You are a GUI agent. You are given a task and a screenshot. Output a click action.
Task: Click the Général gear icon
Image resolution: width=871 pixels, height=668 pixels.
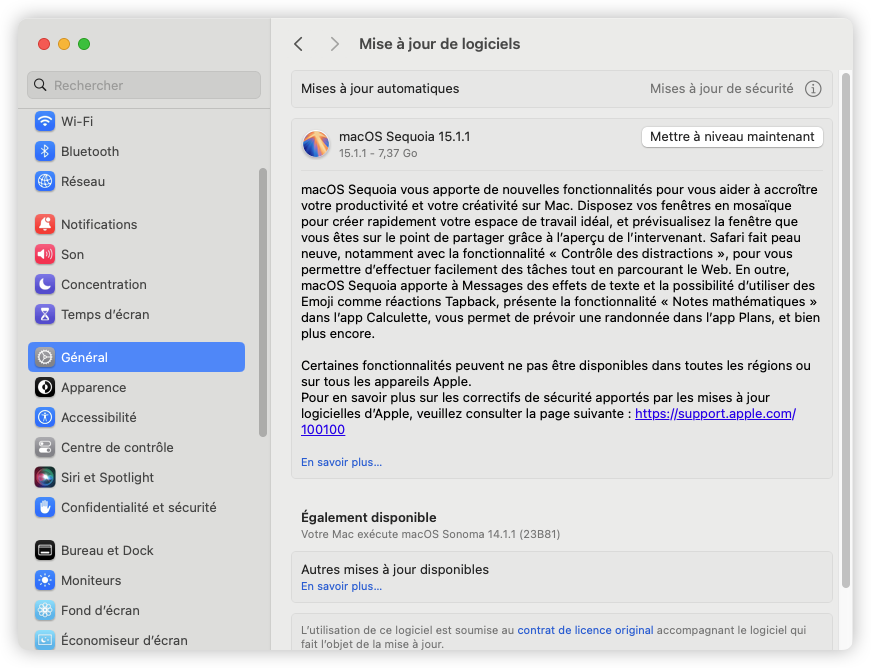pos(45,357)
